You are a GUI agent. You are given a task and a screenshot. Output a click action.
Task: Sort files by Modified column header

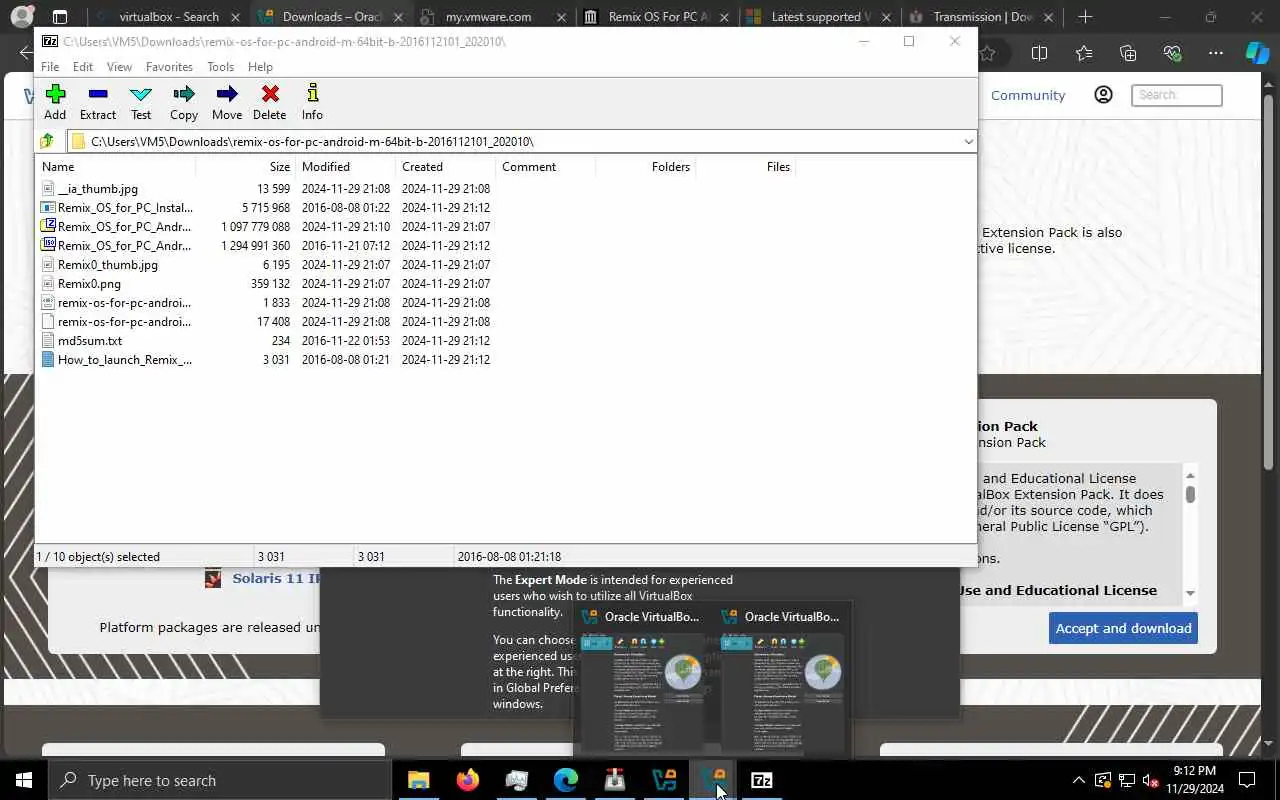345,167
